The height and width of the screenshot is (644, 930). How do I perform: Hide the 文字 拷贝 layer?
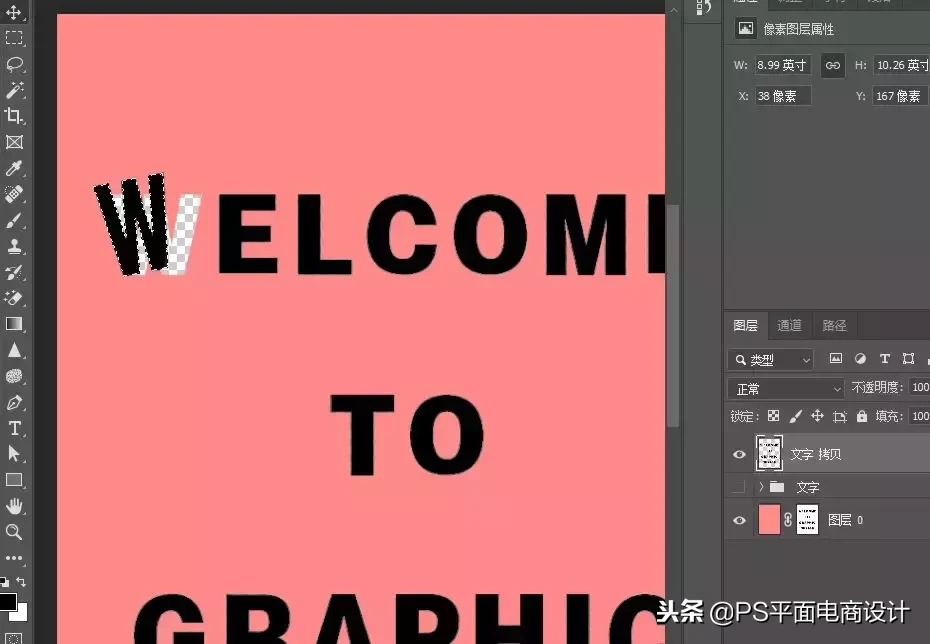[x=739, y=454]
